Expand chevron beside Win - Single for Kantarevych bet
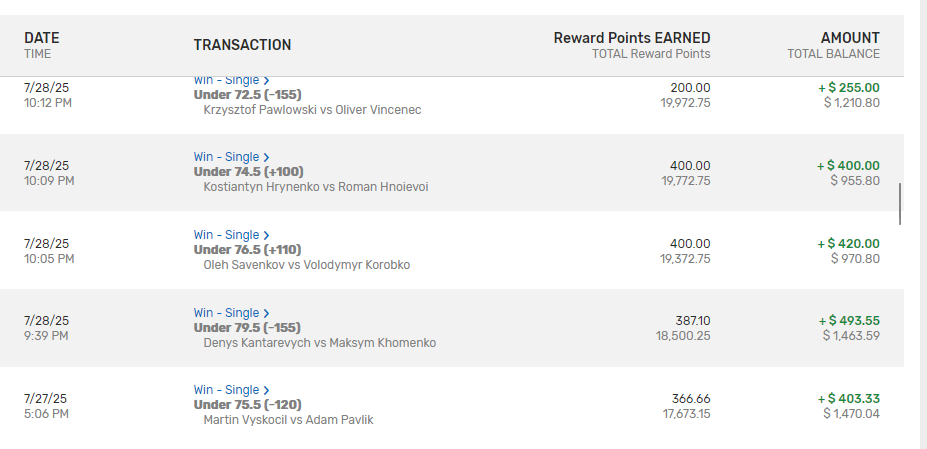927x449 pixels. [x=267, y=313]
